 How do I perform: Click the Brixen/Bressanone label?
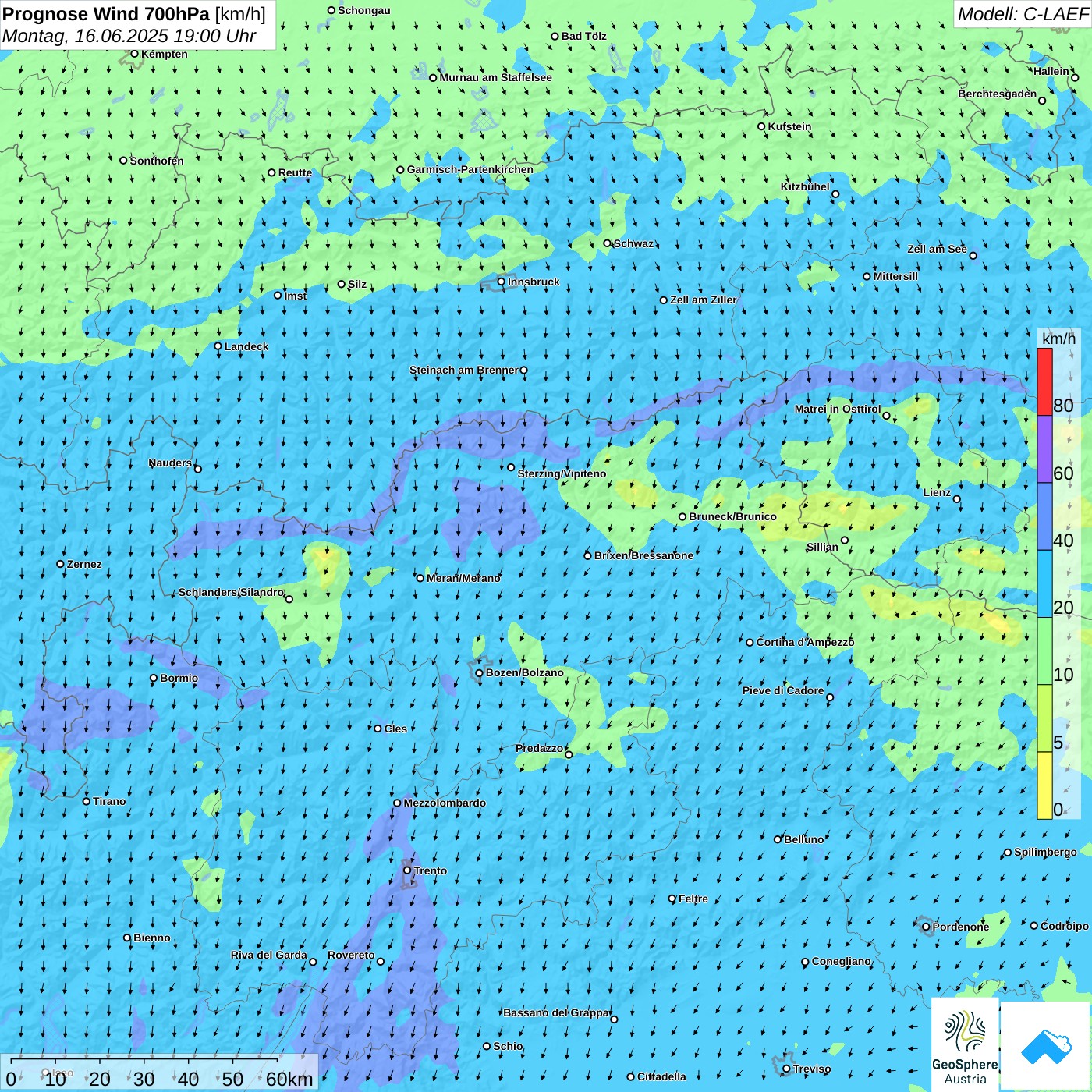(x=643, y=555)
